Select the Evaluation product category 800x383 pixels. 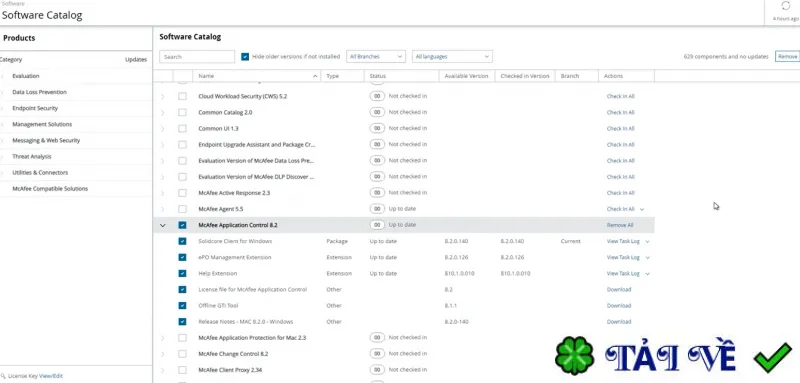[x=26, y=76]
